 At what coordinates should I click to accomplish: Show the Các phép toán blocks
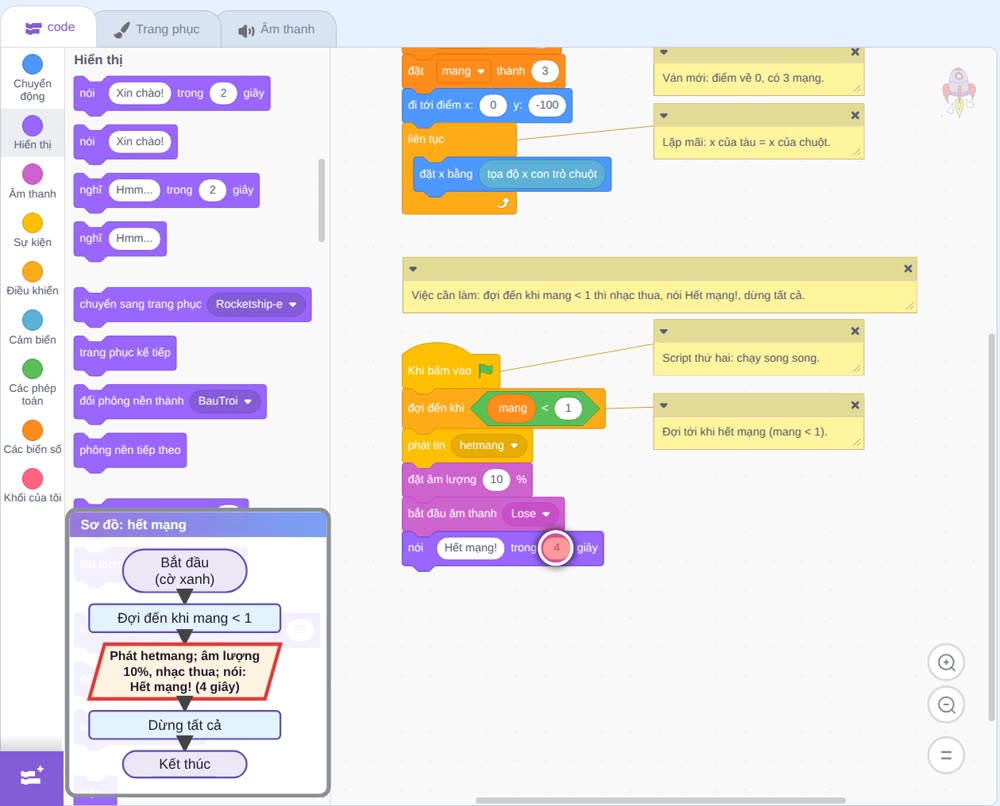point(32,383)
